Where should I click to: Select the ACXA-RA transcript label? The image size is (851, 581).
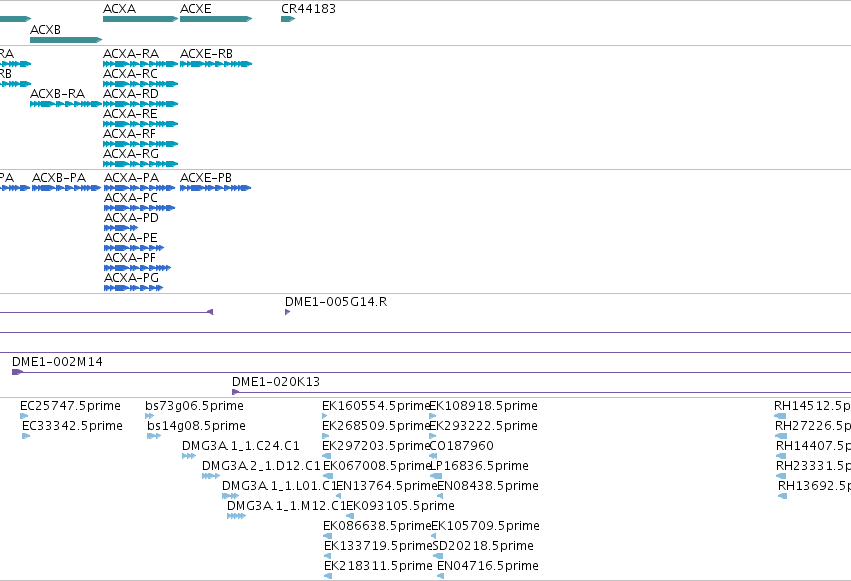131,54
